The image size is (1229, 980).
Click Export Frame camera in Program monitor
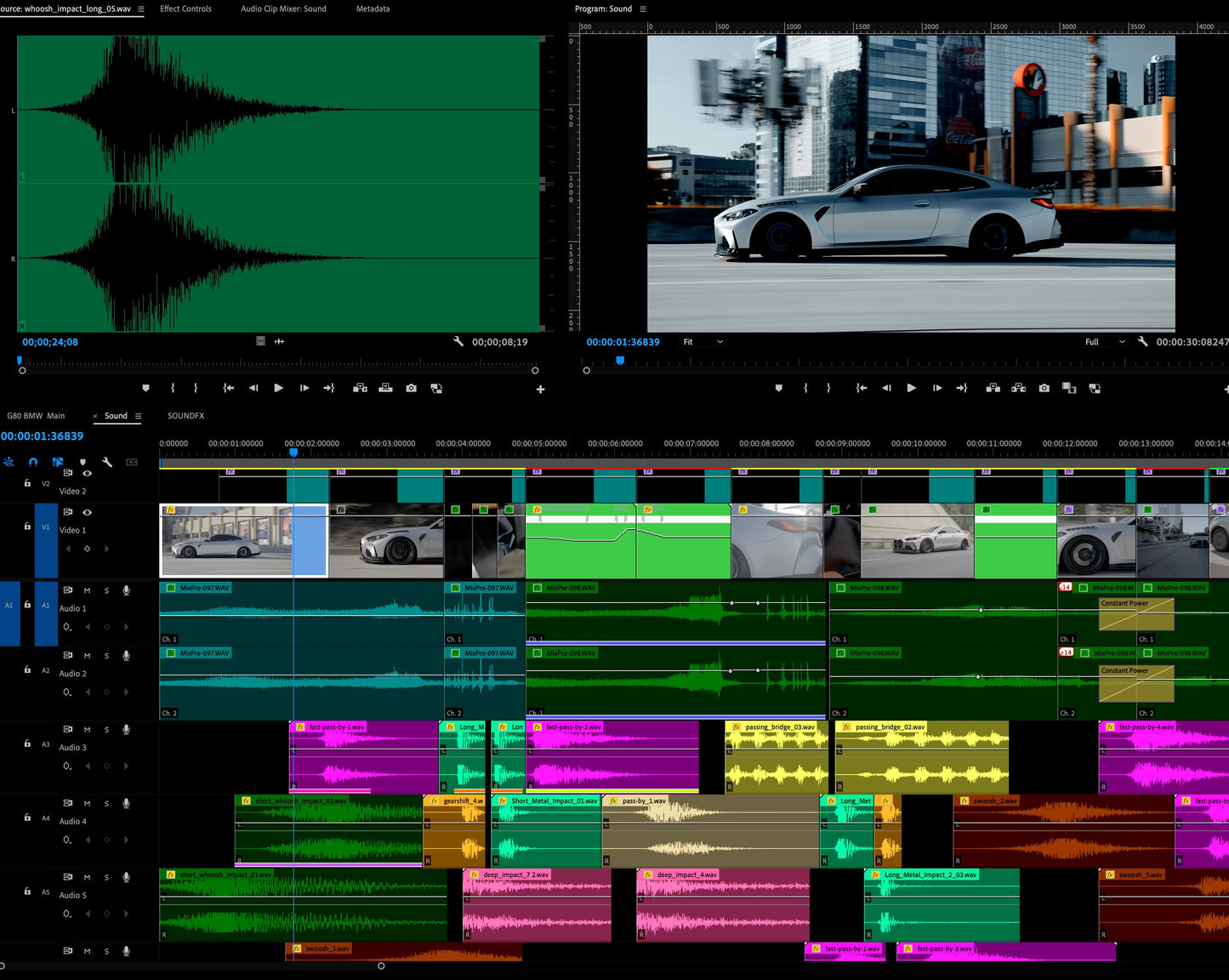point(1044,388)
